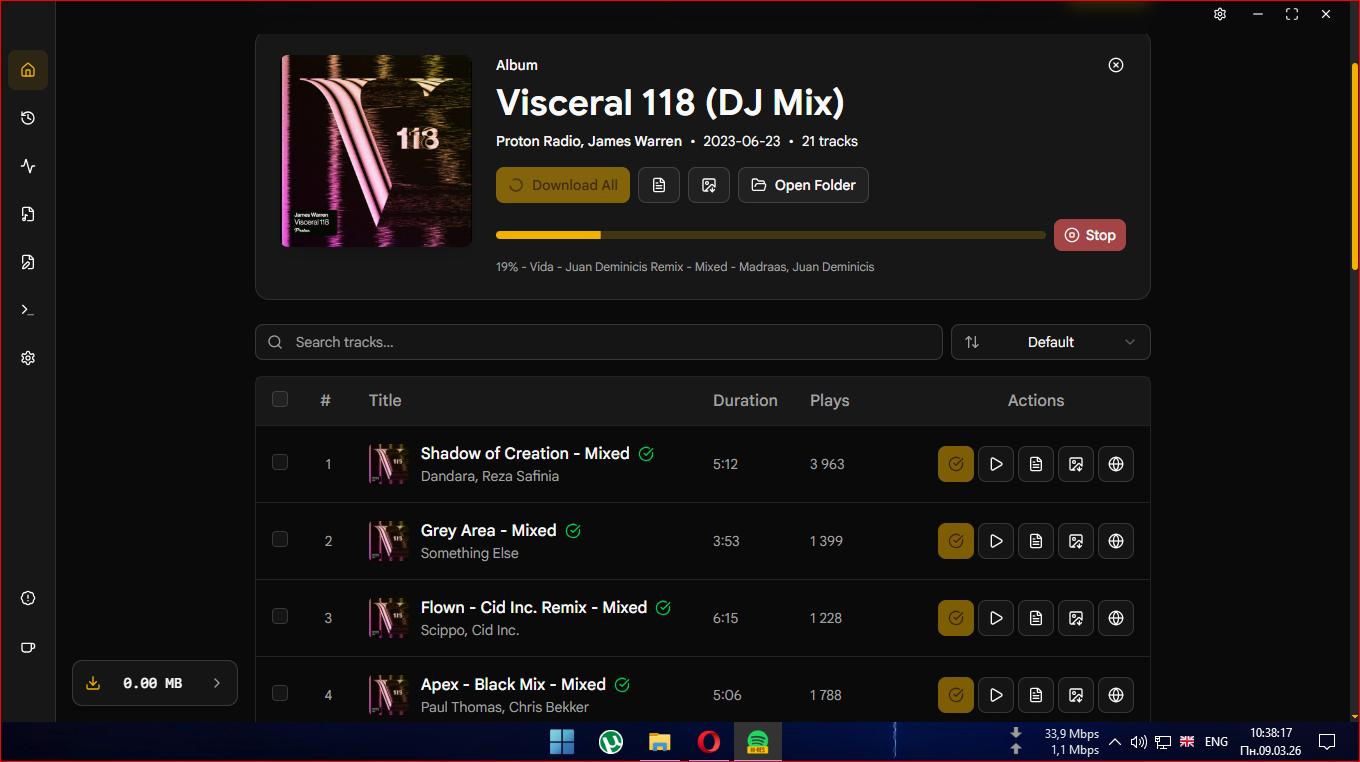Open the terminal console icon in sidebar
1360x762 pixels.
[28, 310]
